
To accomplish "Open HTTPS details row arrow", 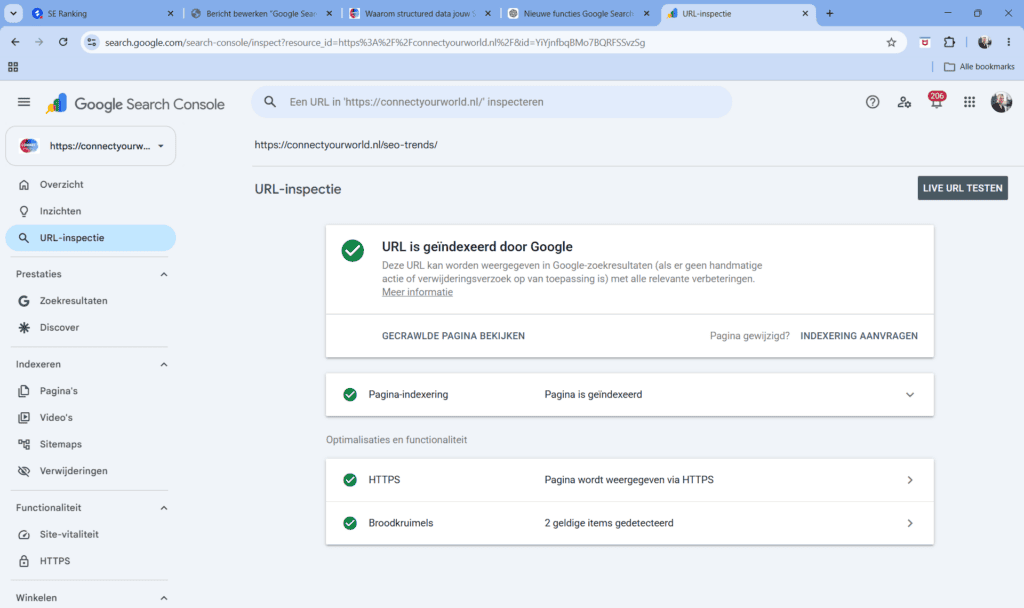I will [910, 480].
